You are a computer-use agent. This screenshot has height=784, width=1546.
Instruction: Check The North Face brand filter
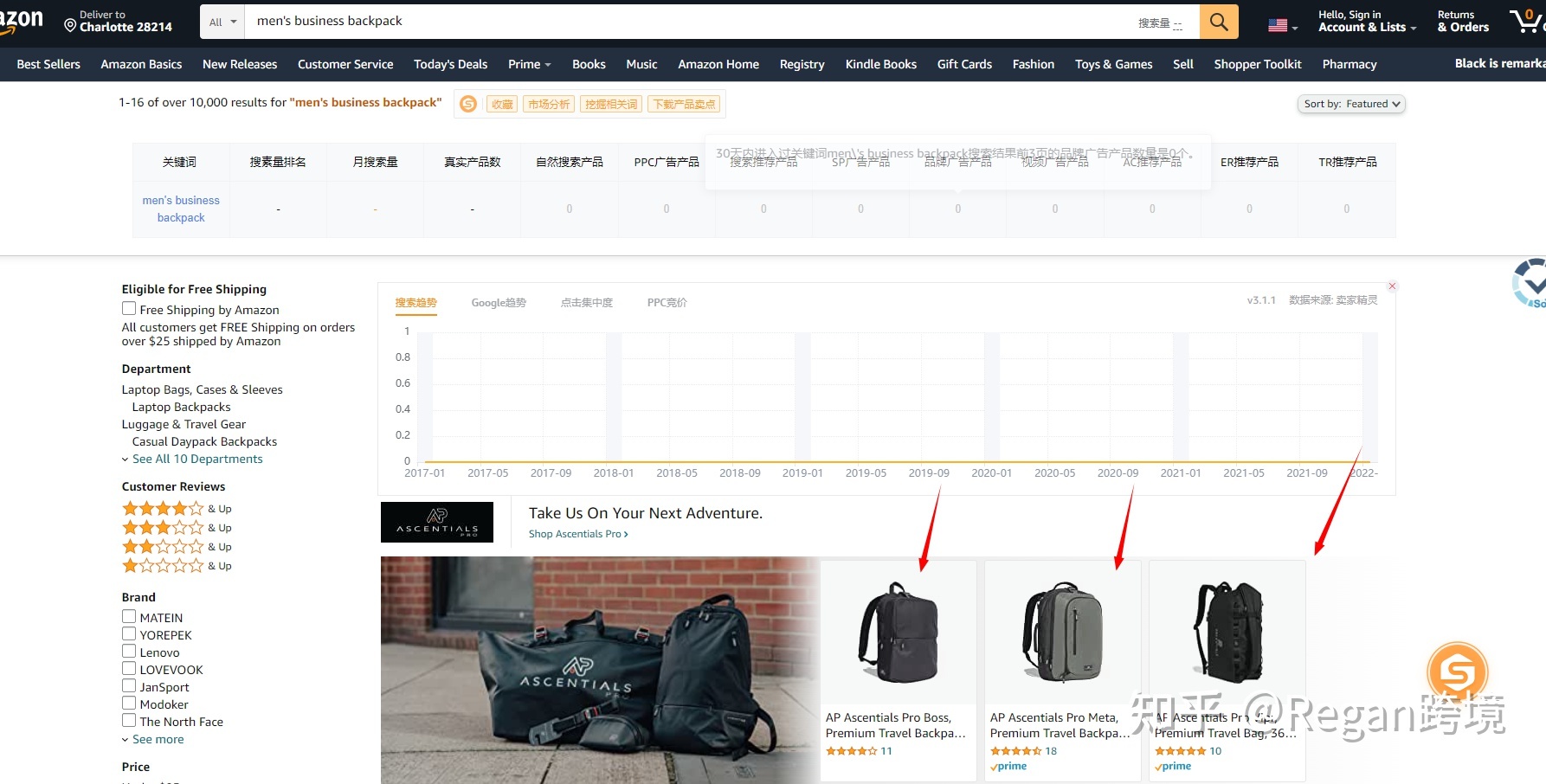[129, 720]
